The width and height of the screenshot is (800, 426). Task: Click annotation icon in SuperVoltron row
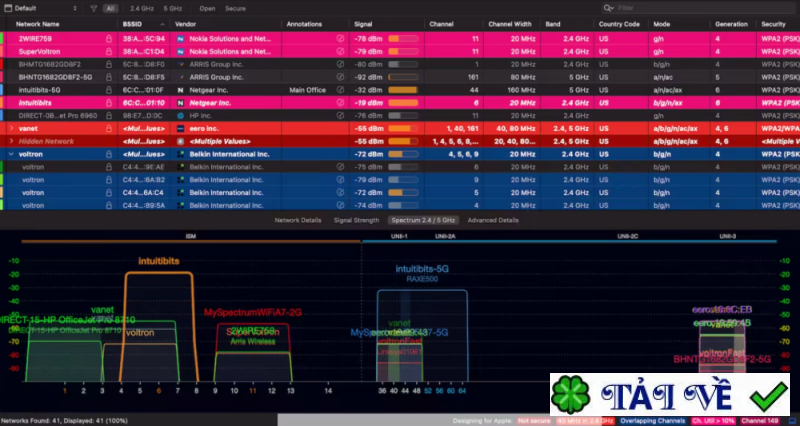click(x=340, y=52)
